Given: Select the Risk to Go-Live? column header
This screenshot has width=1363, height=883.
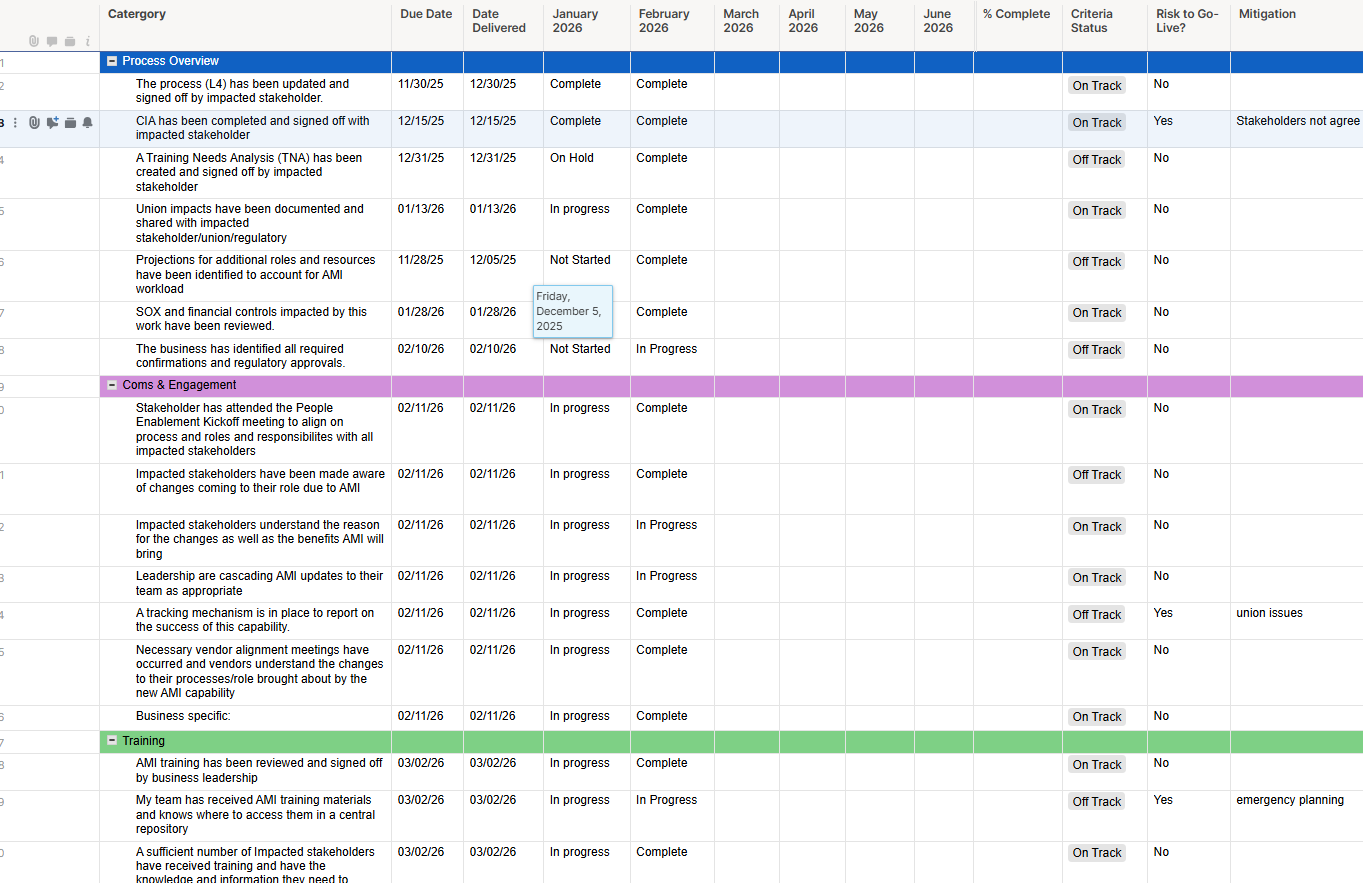Looking at the screenshot, I should pyautogui.click(x=1189, y=25).
